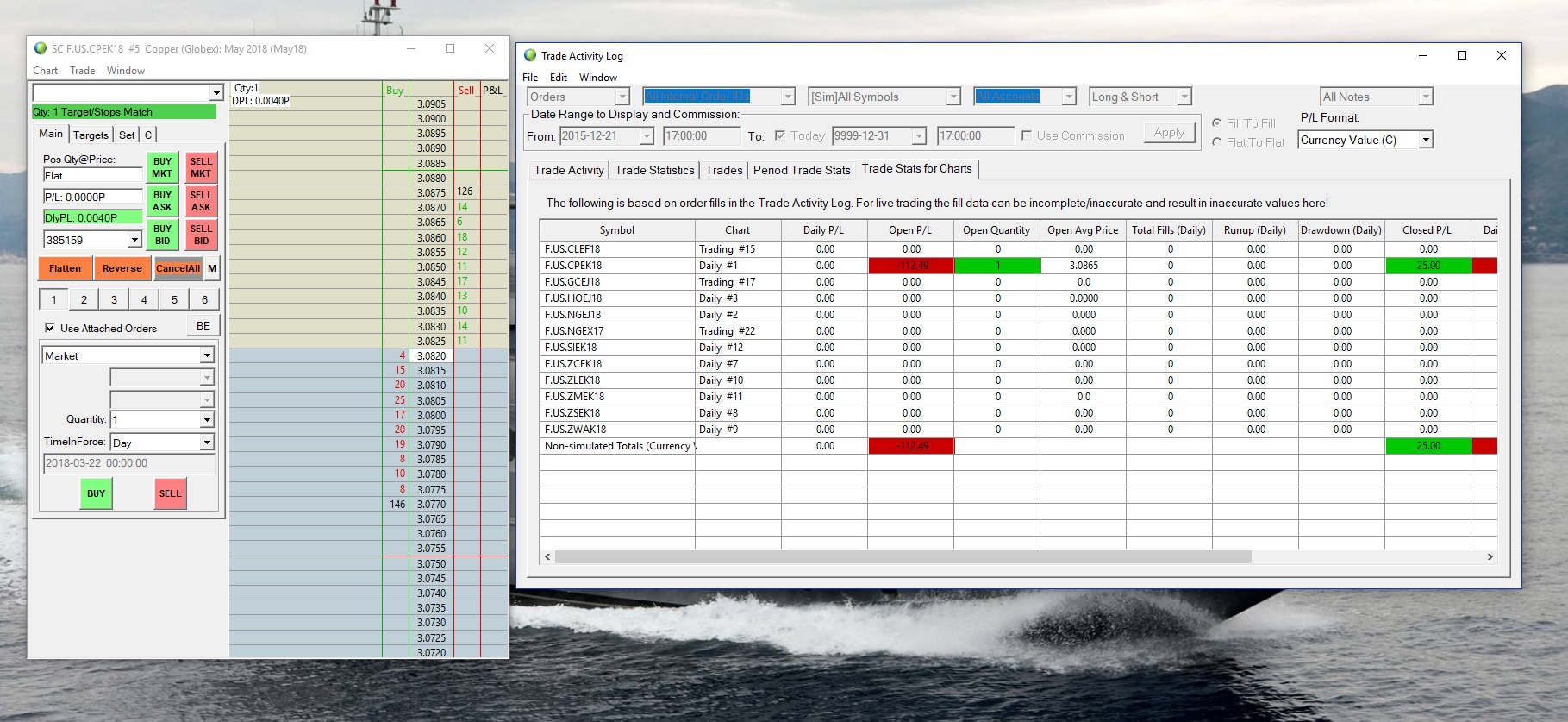Open the P/L Format Currency Value dropdown
The width and height of the screenshot is (1568, 722).
[x=1426, y=140]
